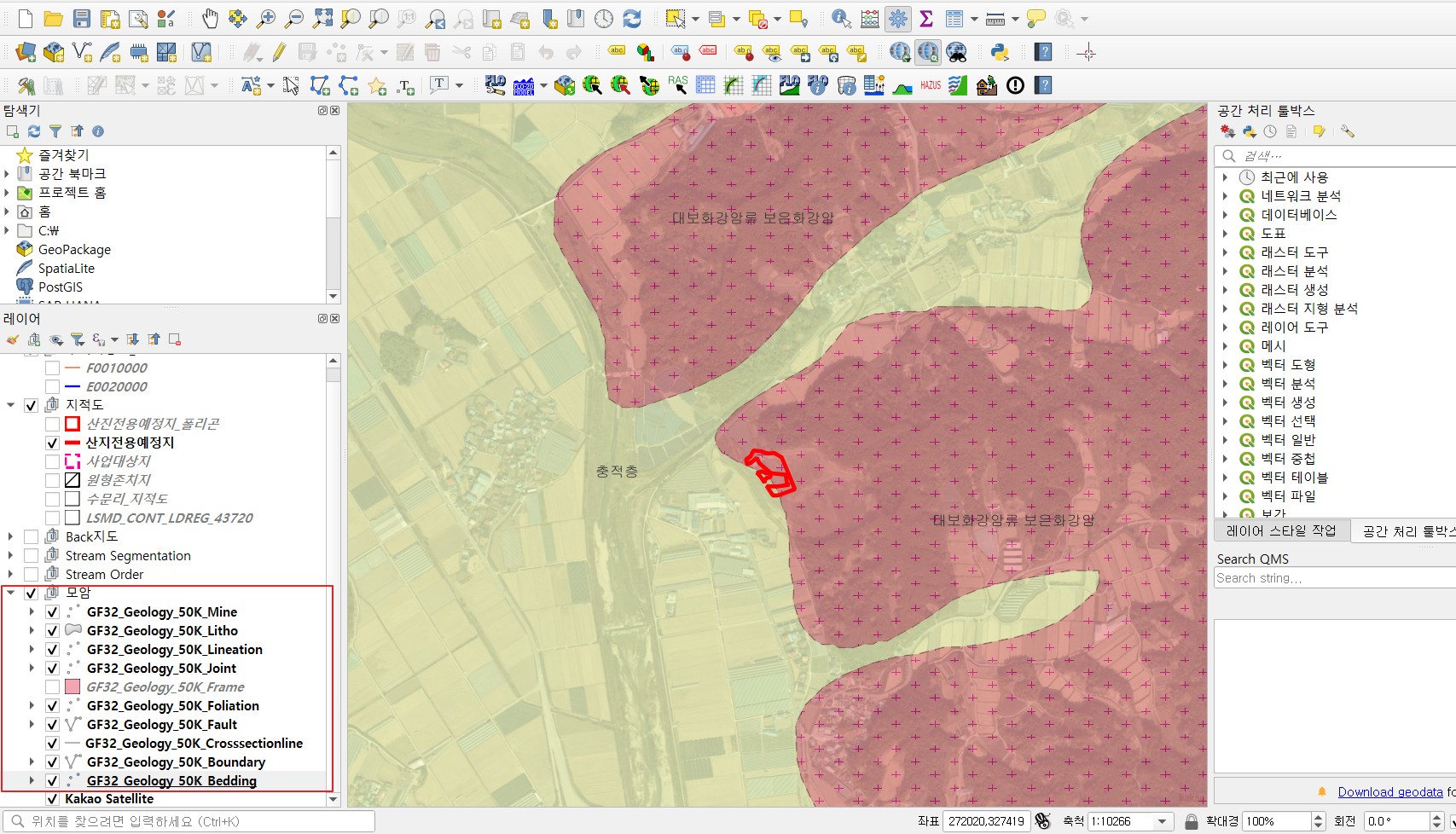Select GeoPackage in the Browser
Viewport: 1456px width, 834px height.
pyautogui.click(x=74, y=250)
